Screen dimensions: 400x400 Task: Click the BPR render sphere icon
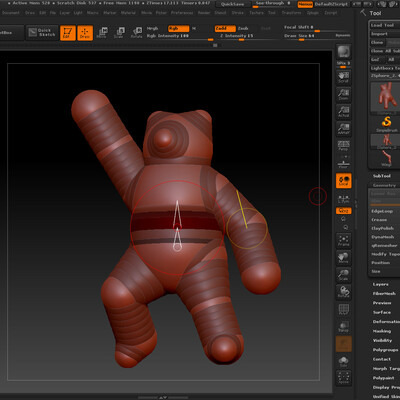[343, 52]
